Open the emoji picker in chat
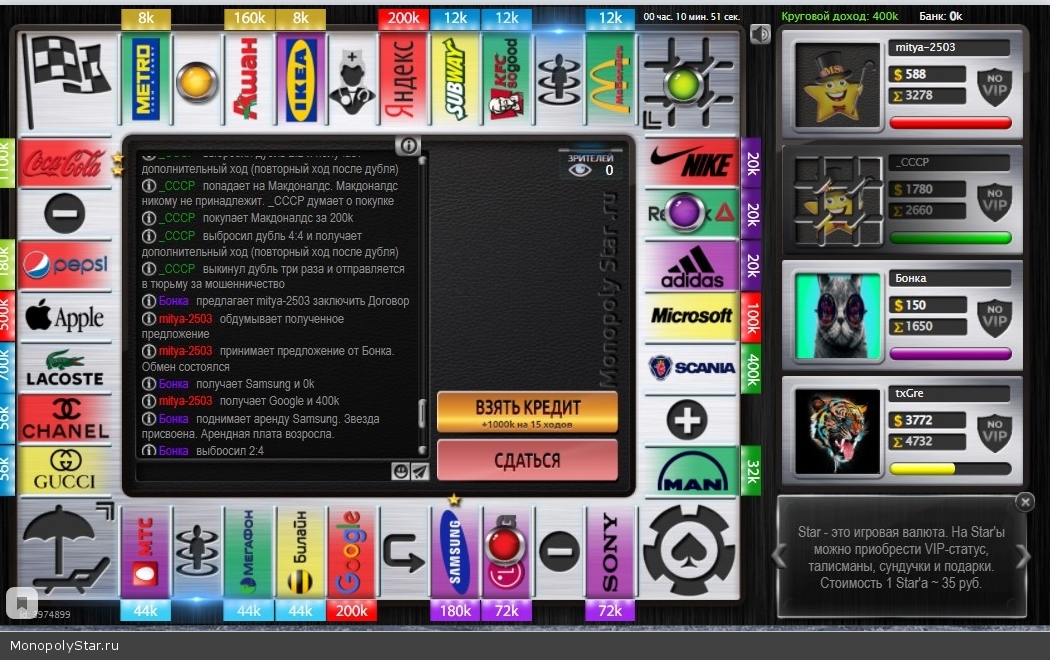 [400, 471]
